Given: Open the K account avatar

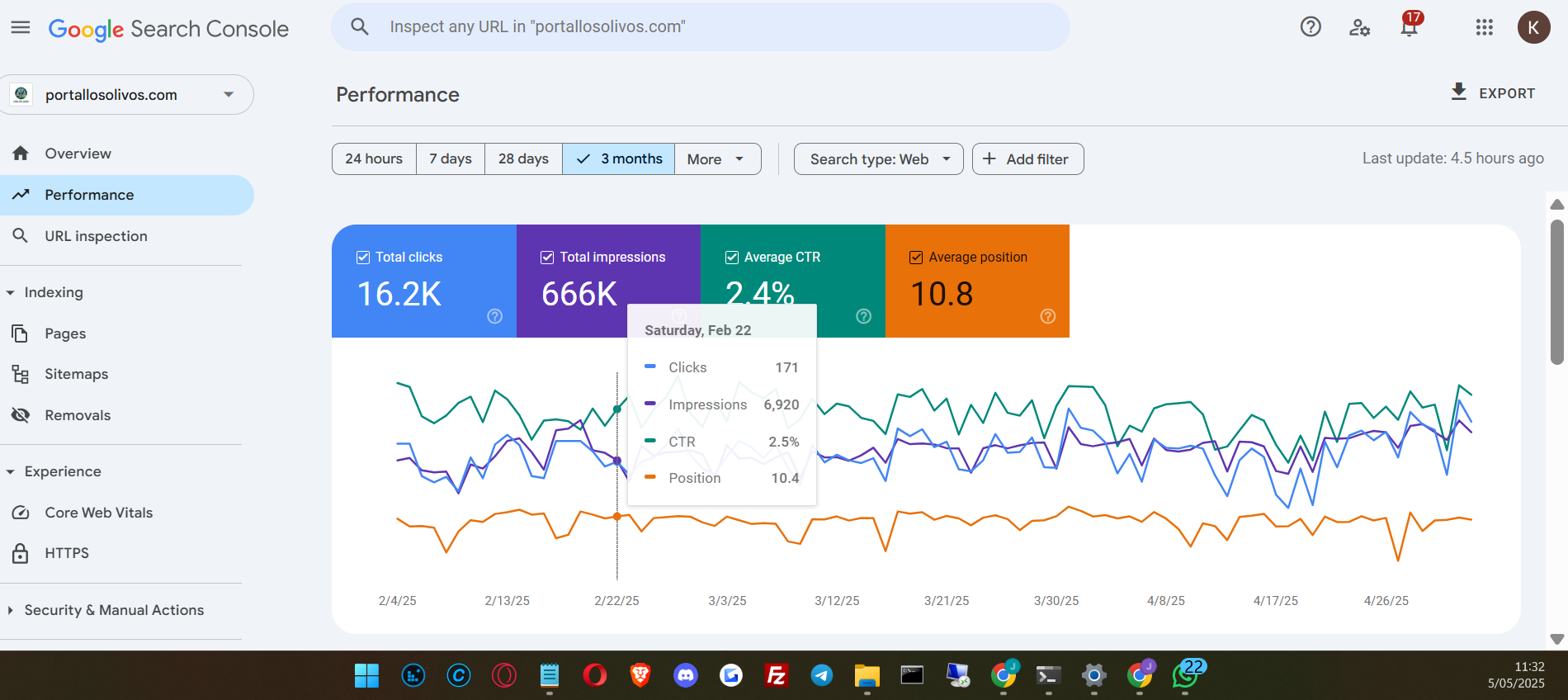Looking at the screenshot, I should click(1533, 27).
